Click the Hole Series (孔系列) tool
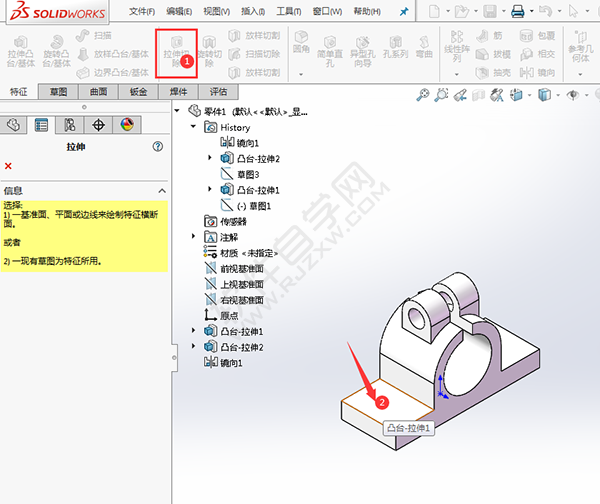The image size is (600, 504). click(x=395, y=47)
